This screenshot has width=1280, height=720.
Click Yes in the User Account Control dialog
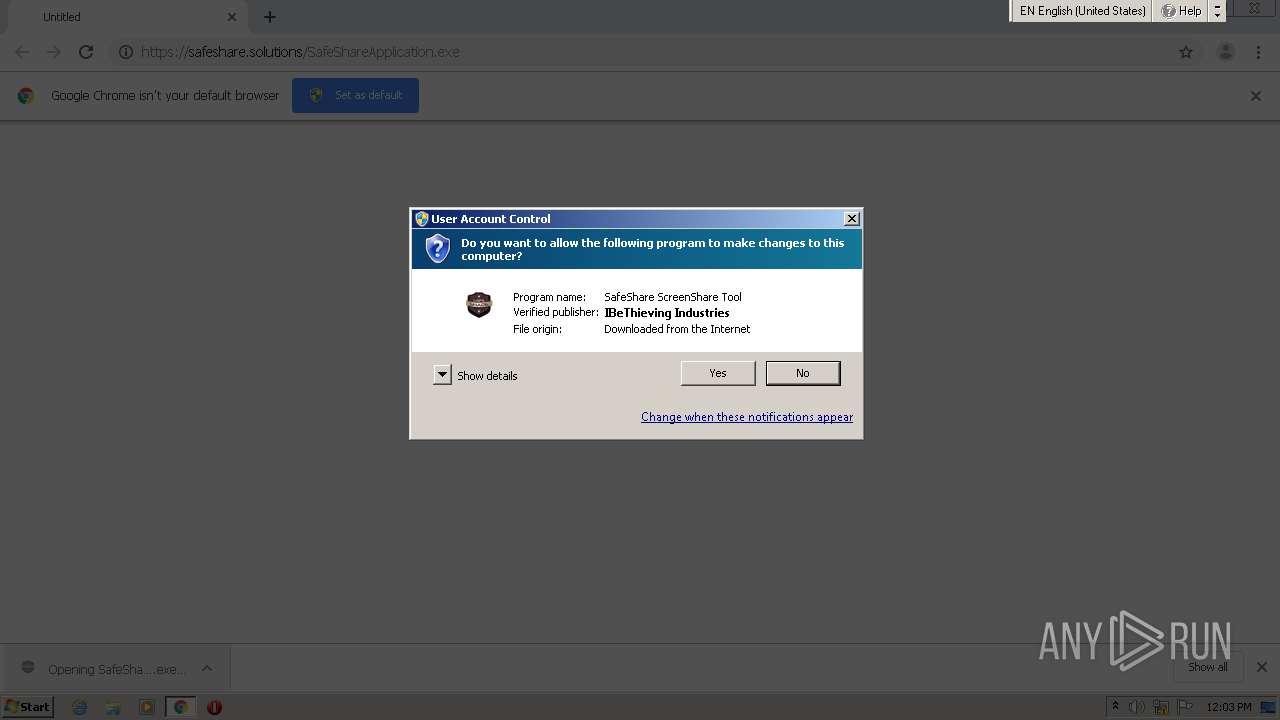pos(718,373)
